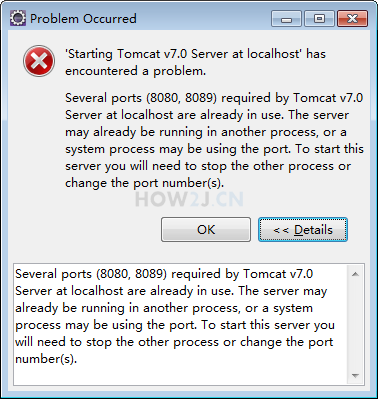Click "change the port number(s)." in upper message
The width and height of the screenshot is (378, 399).
click(x=145, y=183)
